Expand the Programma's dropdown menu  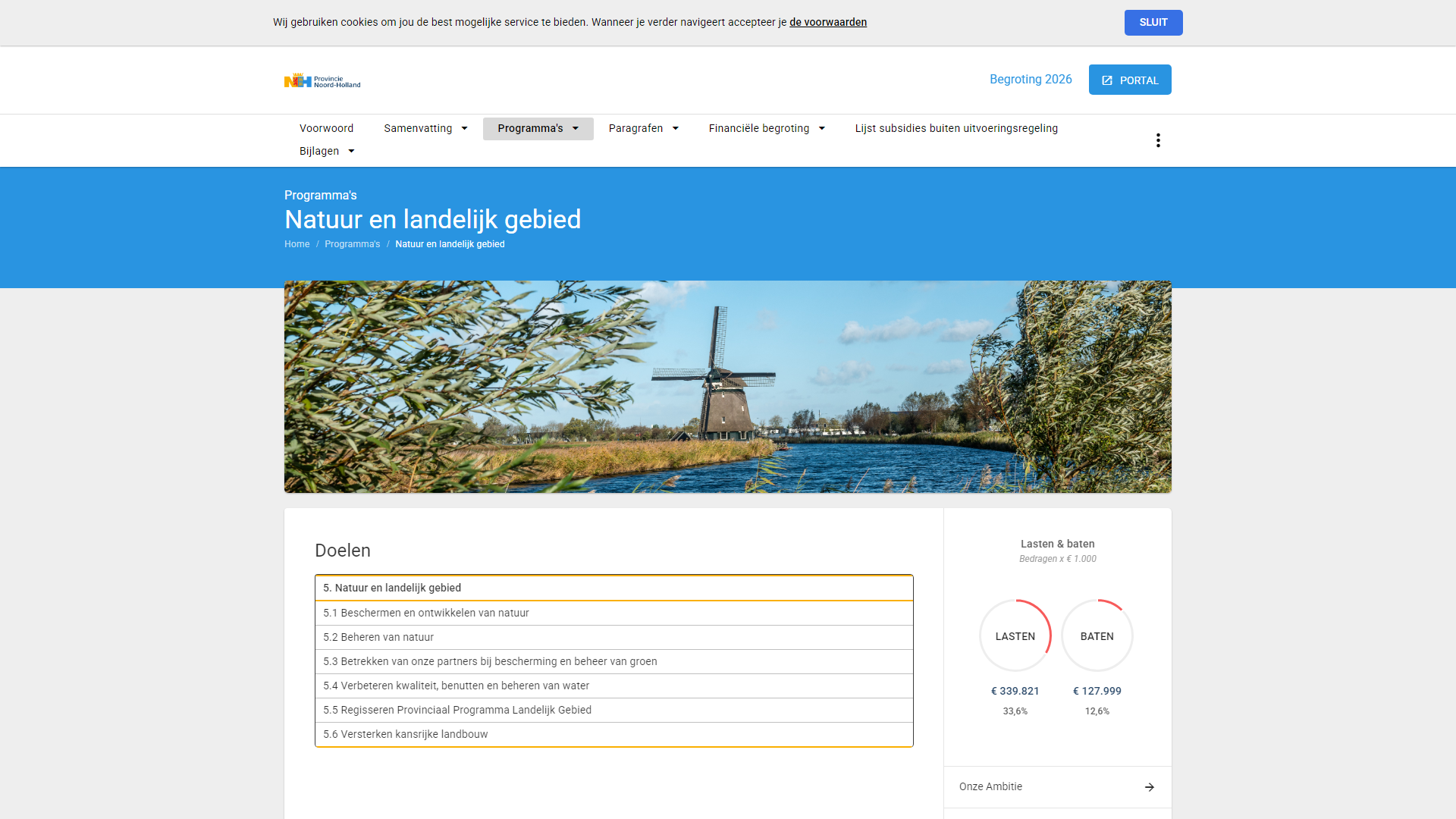[x=538, y=128]
